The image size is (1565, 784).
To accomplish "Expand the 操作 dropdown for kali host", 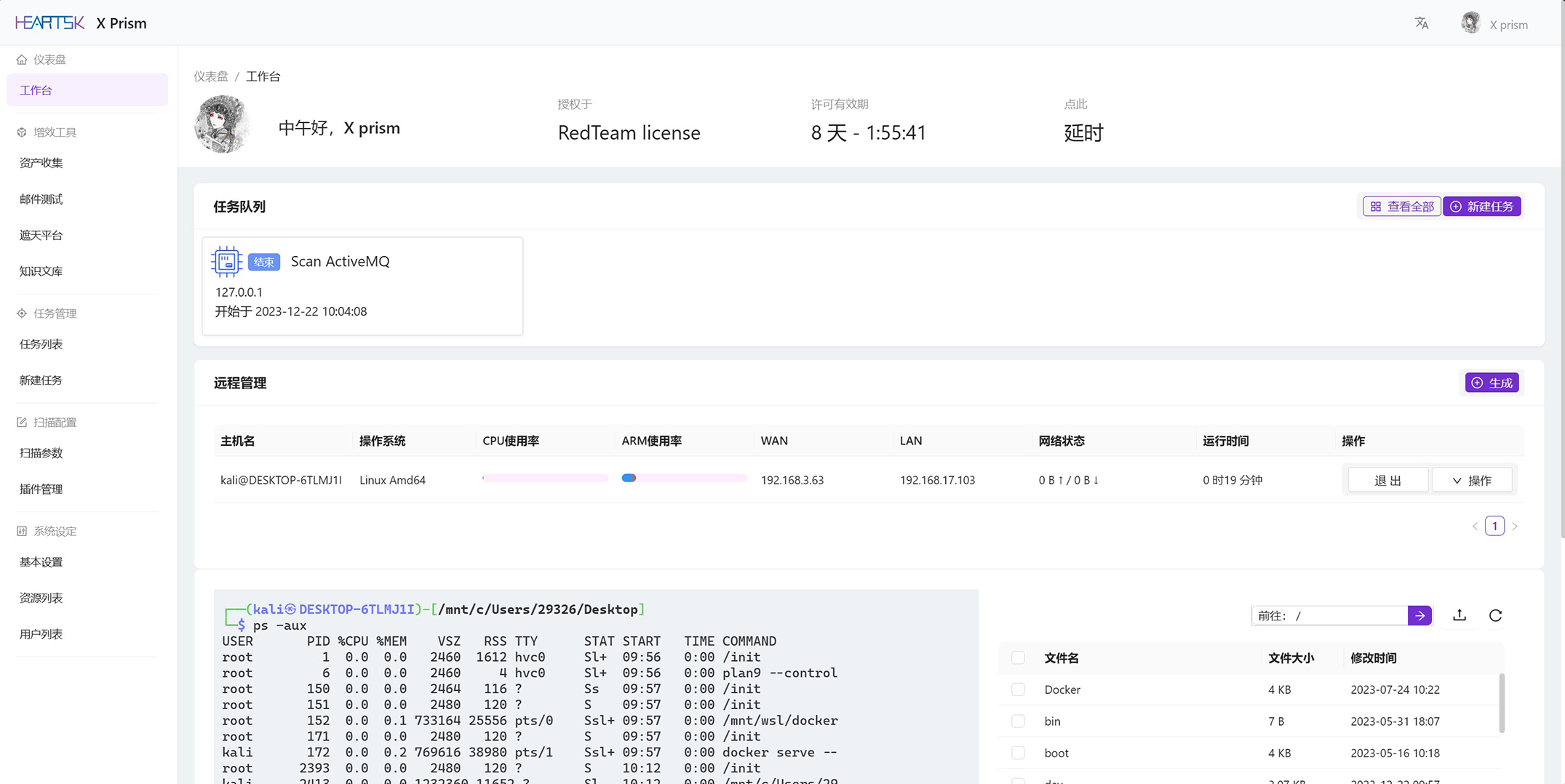I will [x=1472, y=480].
